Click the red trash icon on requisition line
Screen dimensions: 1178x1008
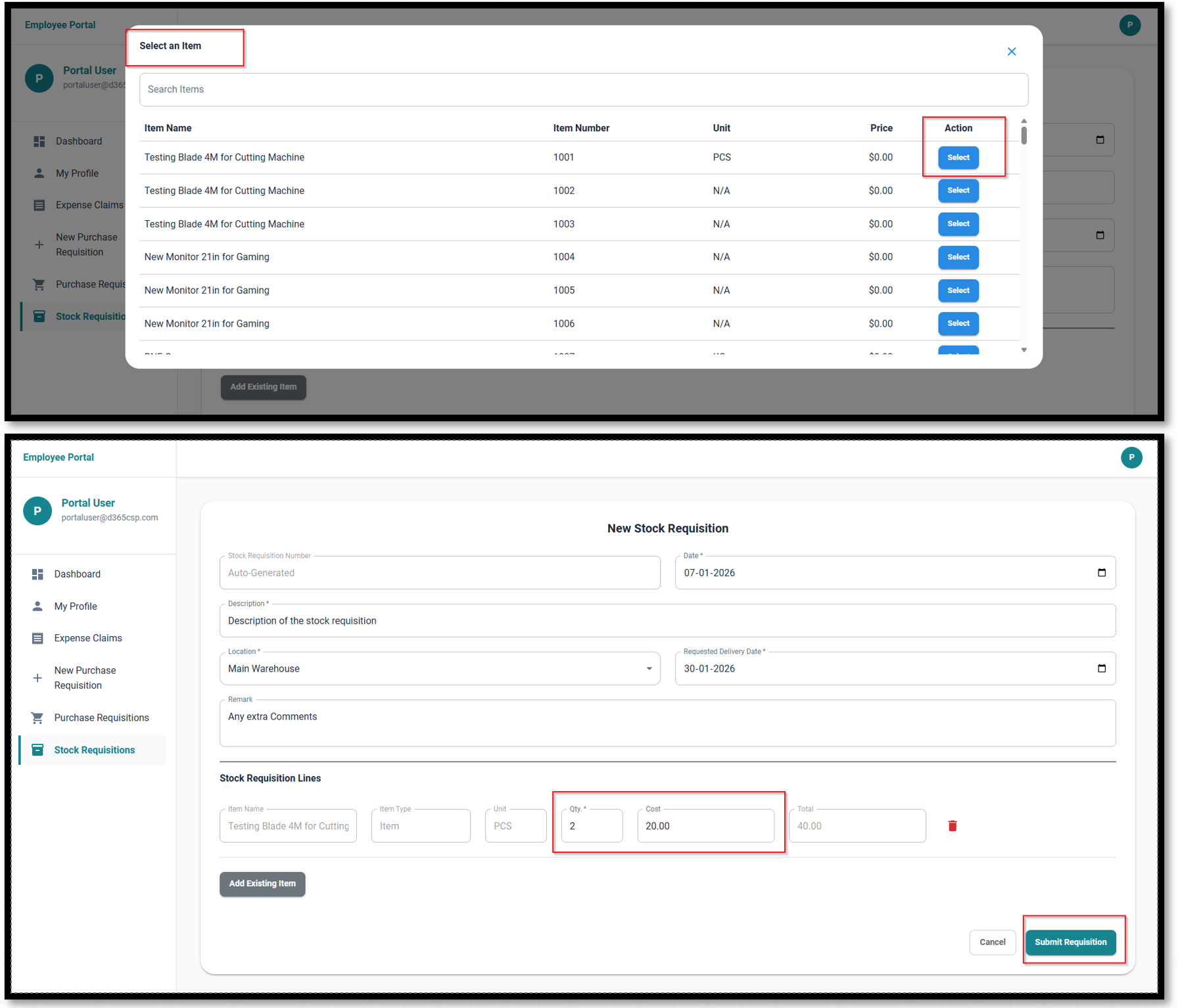tap(952, 826)
